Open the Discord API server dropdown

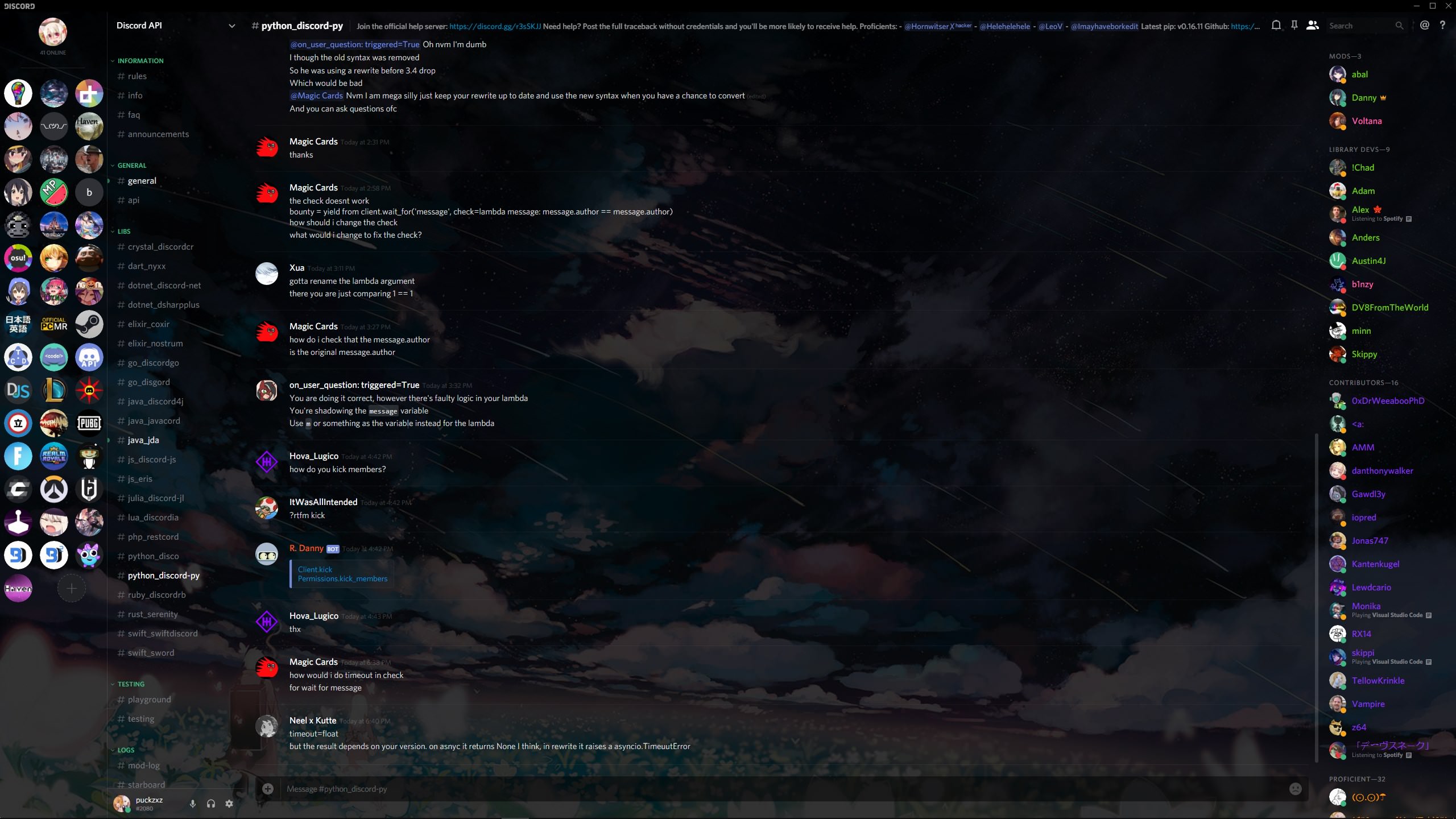coord(231,26)
